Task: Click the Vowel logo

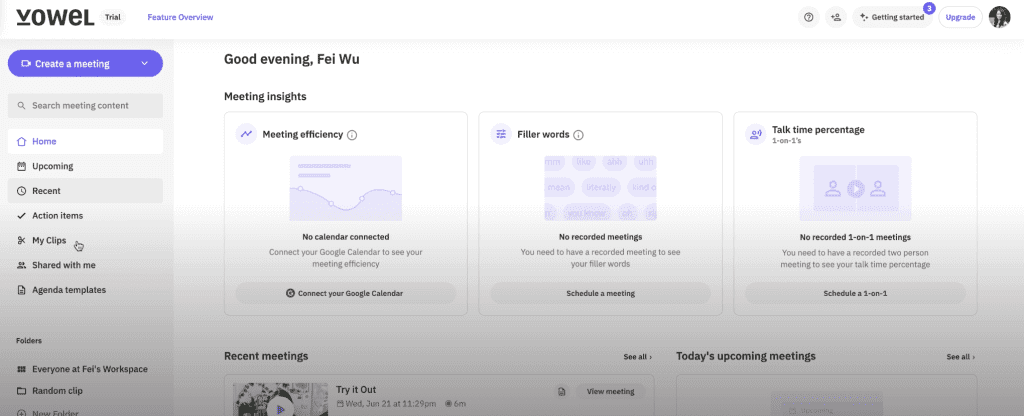Action: 56,18
